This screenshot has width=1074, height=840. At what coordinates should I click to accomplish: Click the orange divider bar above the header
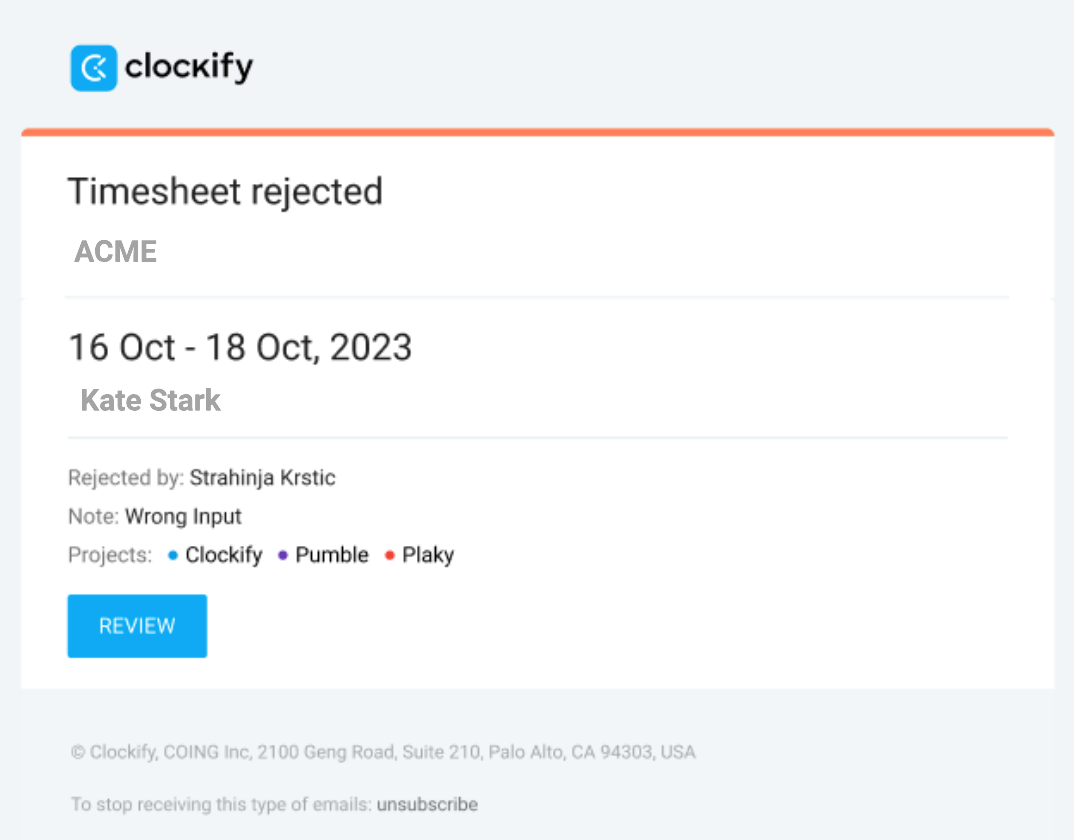point(537,129)
